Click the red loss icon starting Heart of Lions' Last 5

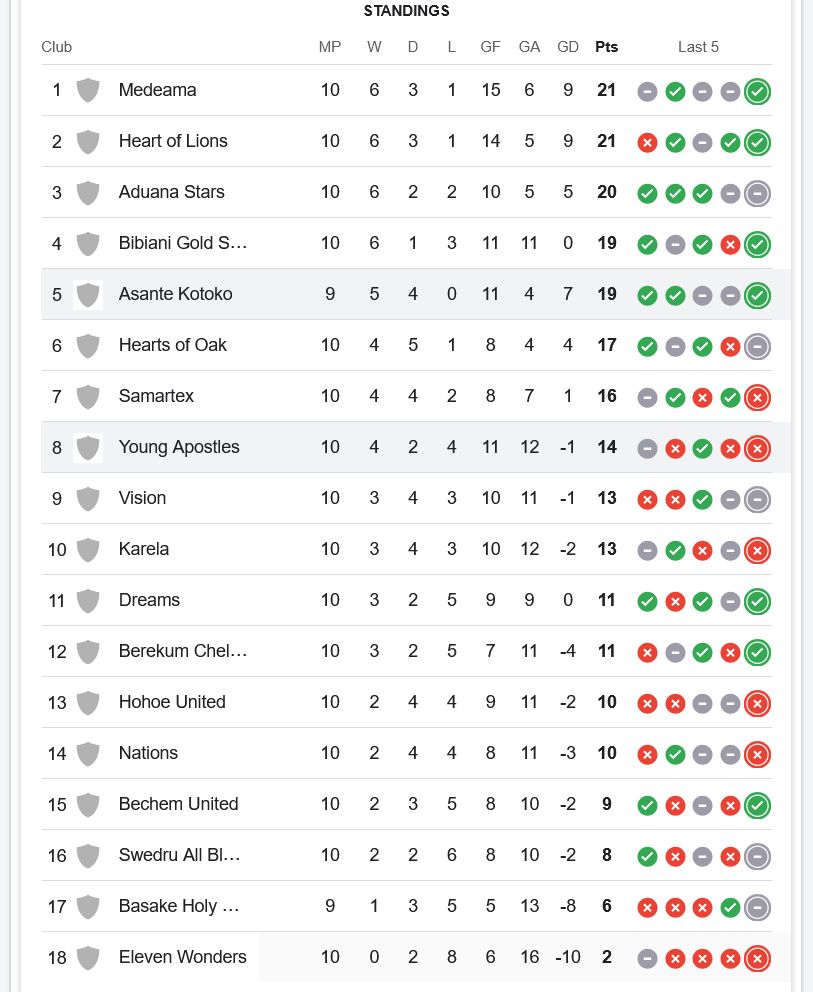(647, 142)
